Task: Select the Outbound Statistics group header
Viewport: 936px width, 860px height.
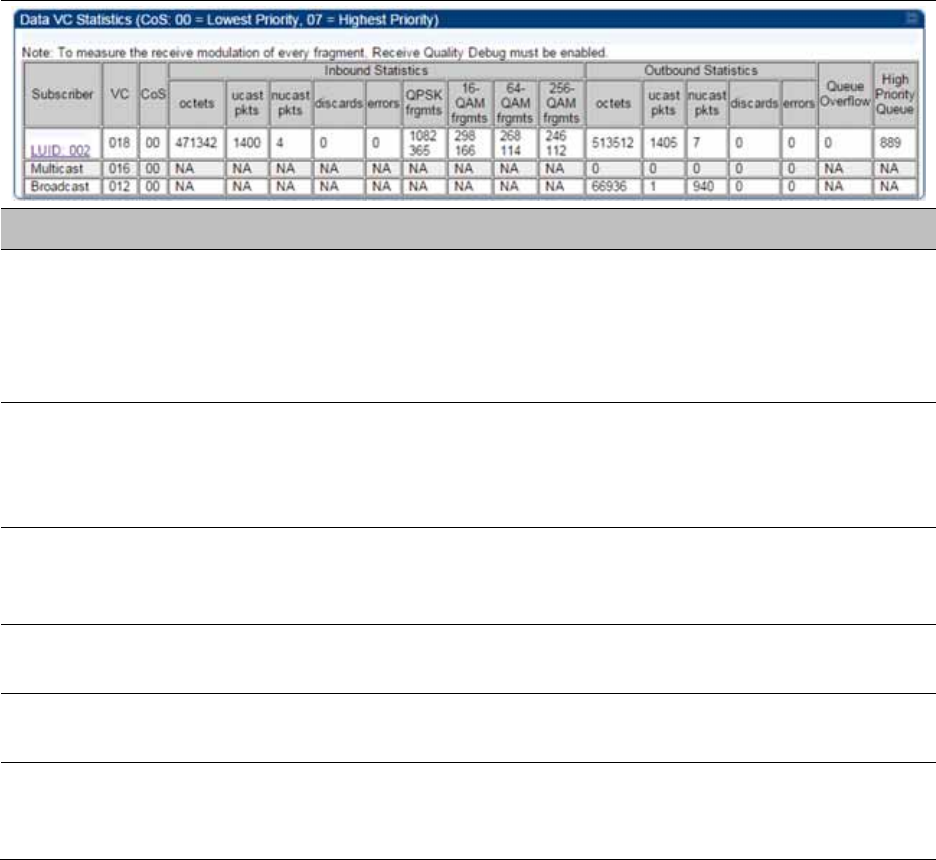Action: [x=701, y=70]
